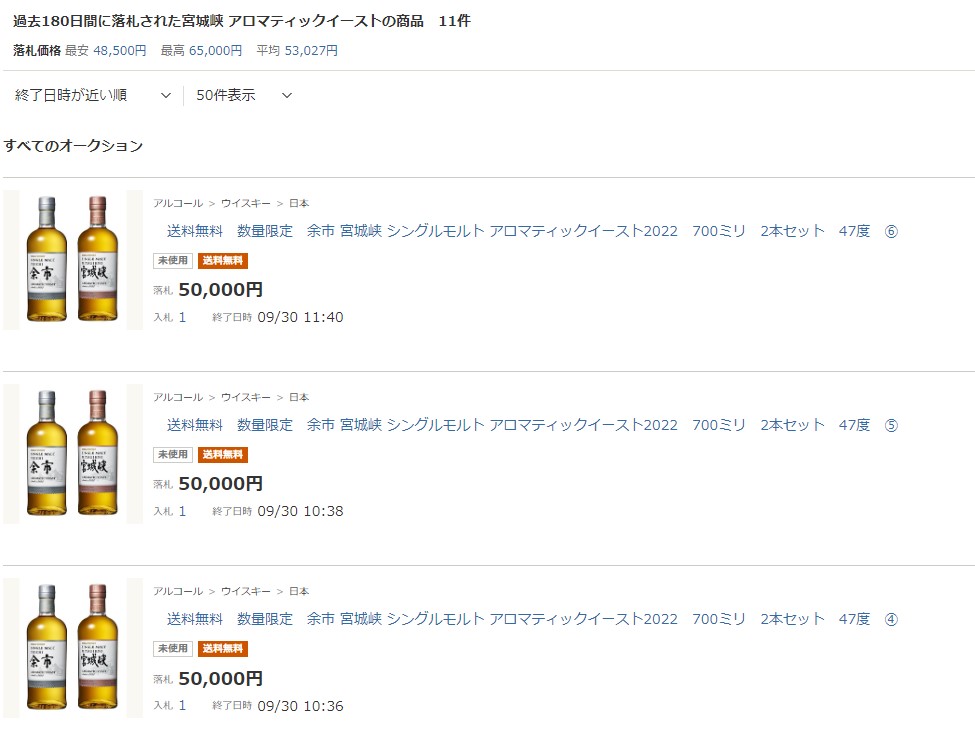Click the orange 送料無料 badge on first listing
Image resolution: width=975 pixels, height=738 pixels.
tap(223, 261)
